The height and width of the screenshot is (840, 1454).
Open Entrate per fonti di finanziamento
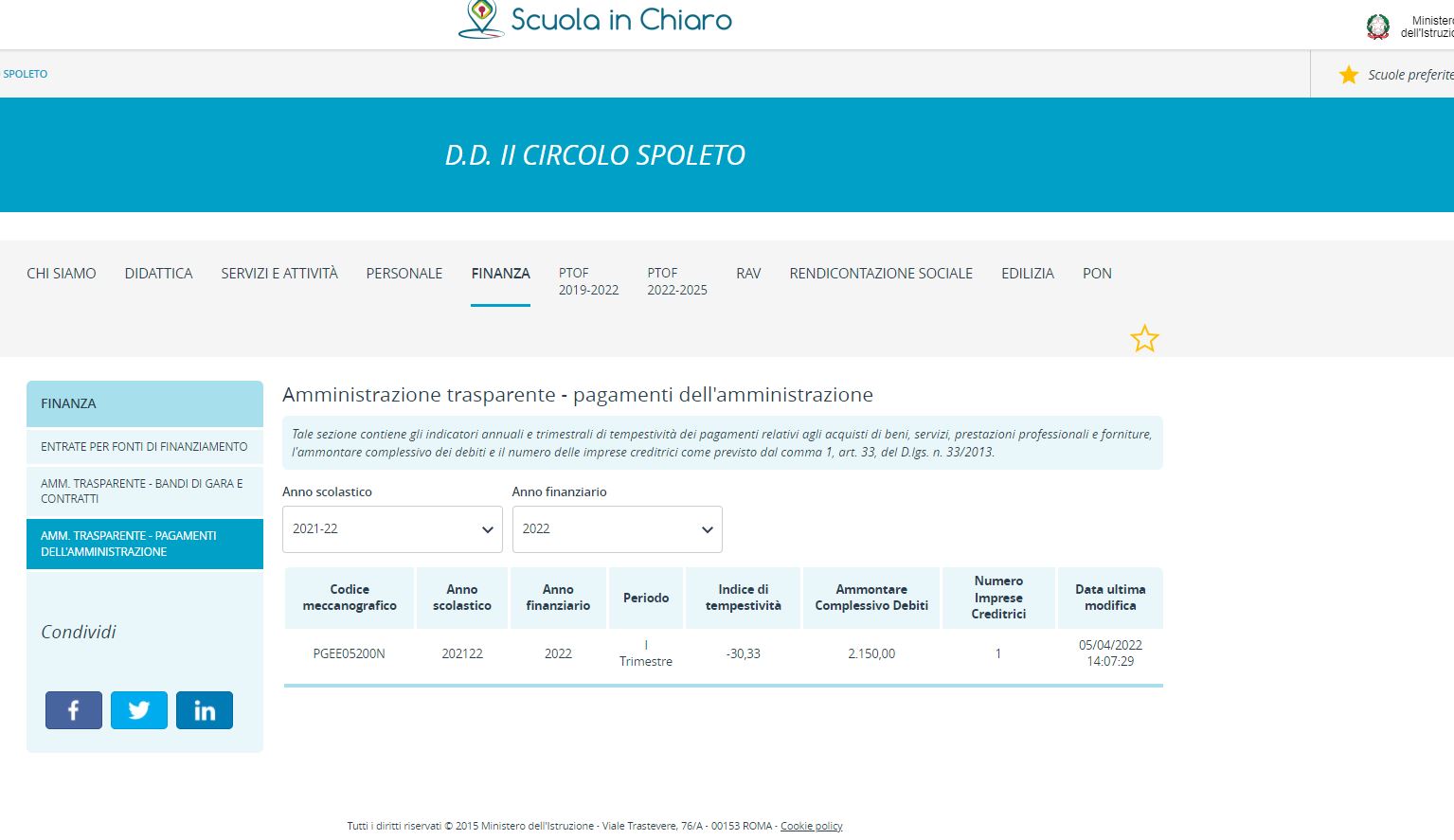pyautogui.click(x=144, y=447)
